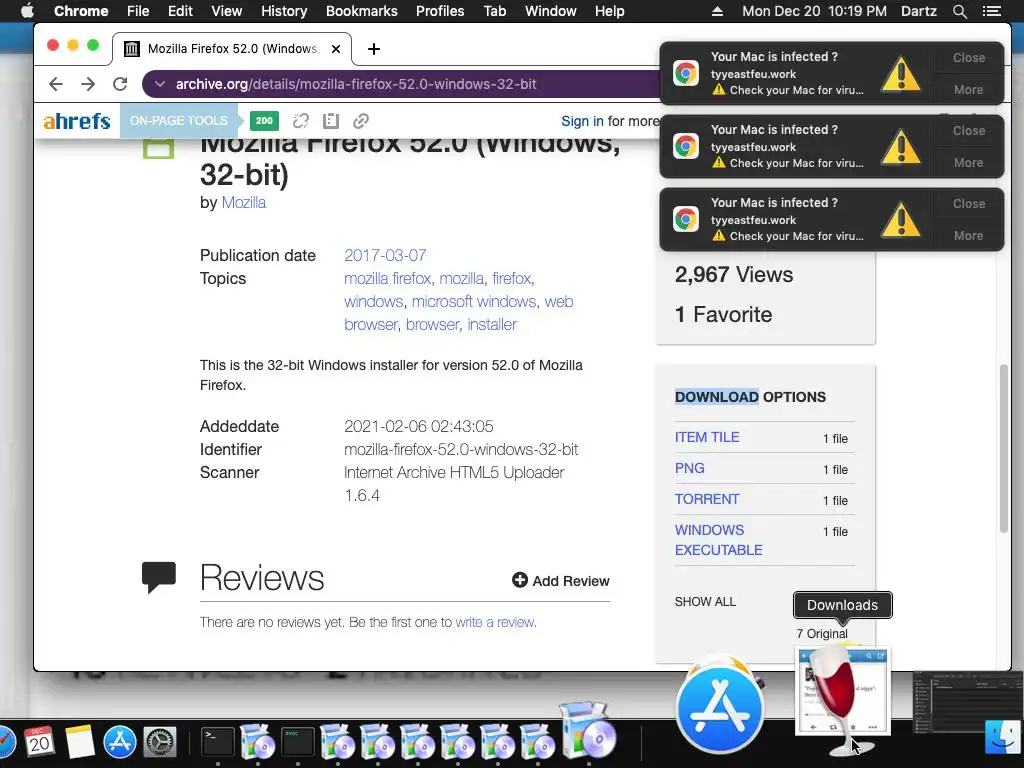
Task: Click the ahrefs page report icon
Action: click(x=331, y=121)
